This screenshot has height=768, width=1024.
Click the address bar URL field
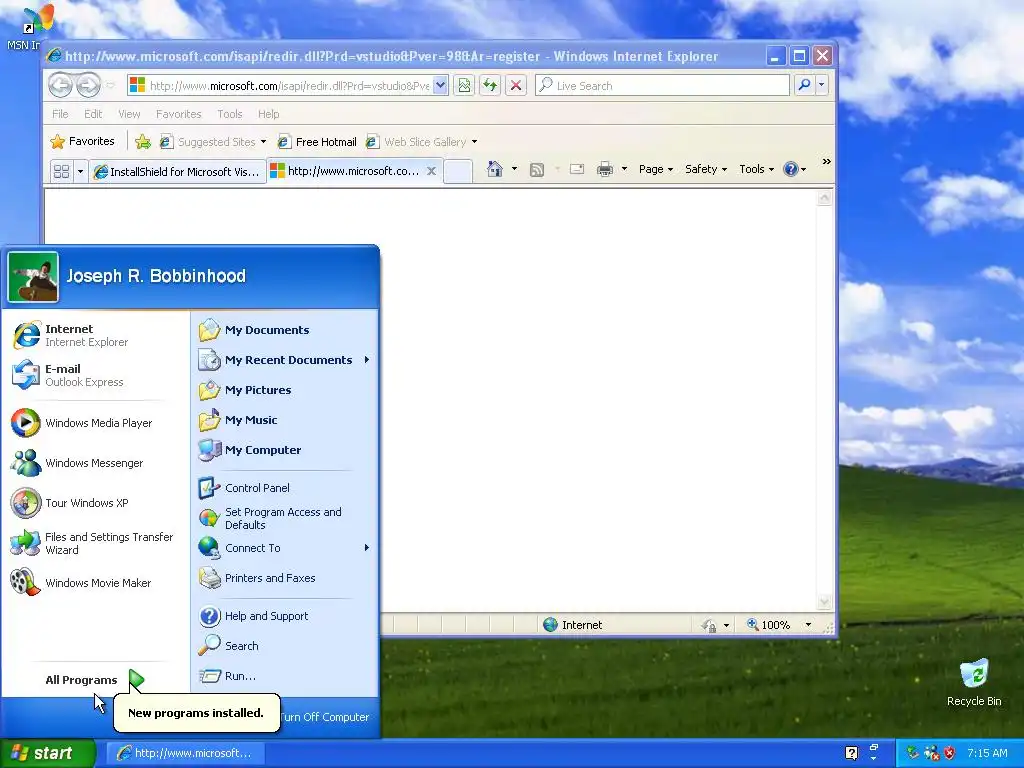pos(289,85)
